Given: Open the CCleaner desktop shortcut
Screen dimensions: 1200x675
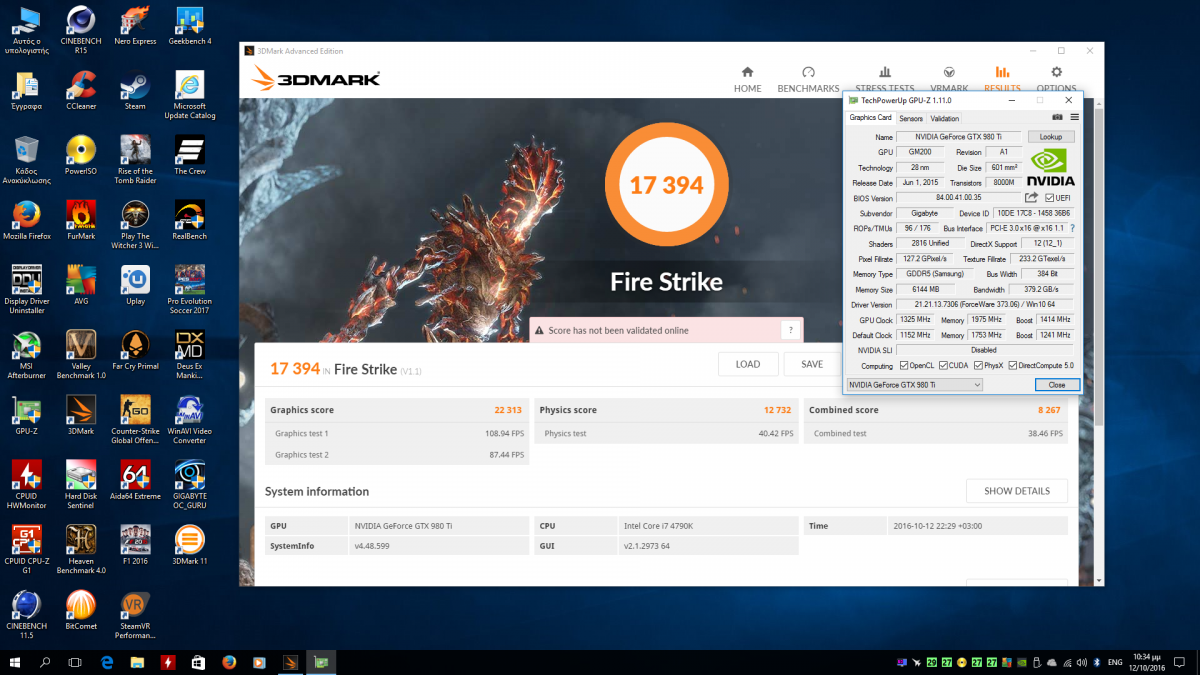Looking at the screenshot, I should [81, 91].
